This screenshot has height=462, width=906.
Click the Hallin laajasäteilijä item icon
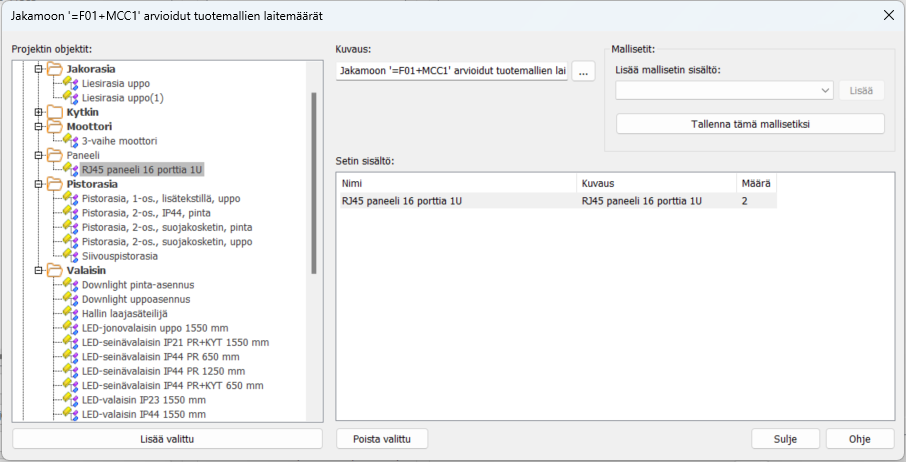pyautogui.click(x=70, y=313)
